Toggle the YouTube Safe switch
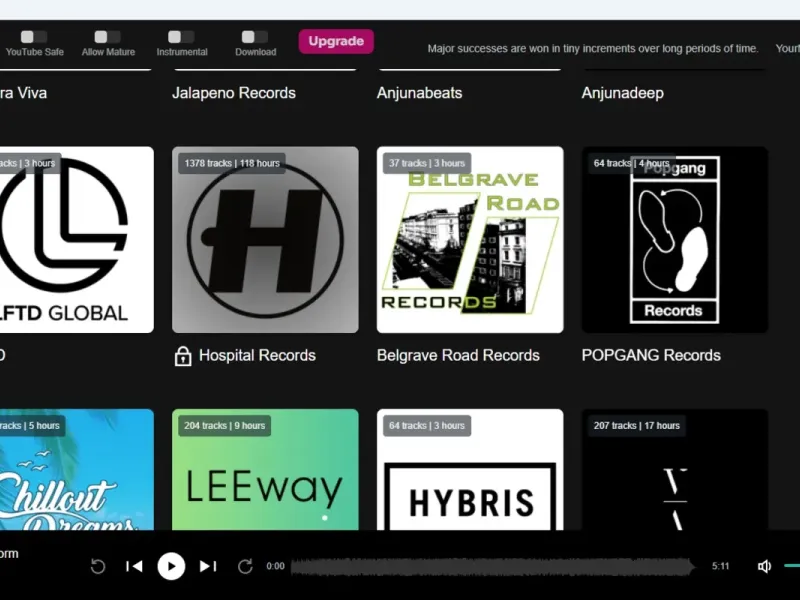The image size is (800, 600). click(34, 37)
